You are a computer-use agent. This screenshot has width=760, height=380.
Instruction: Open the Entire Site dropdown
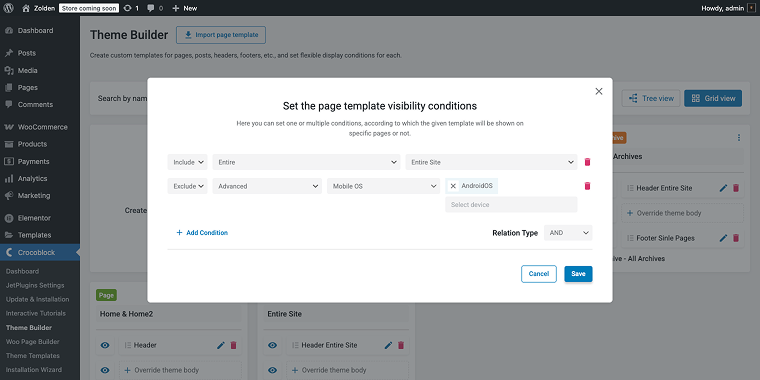tap(491, 162)
